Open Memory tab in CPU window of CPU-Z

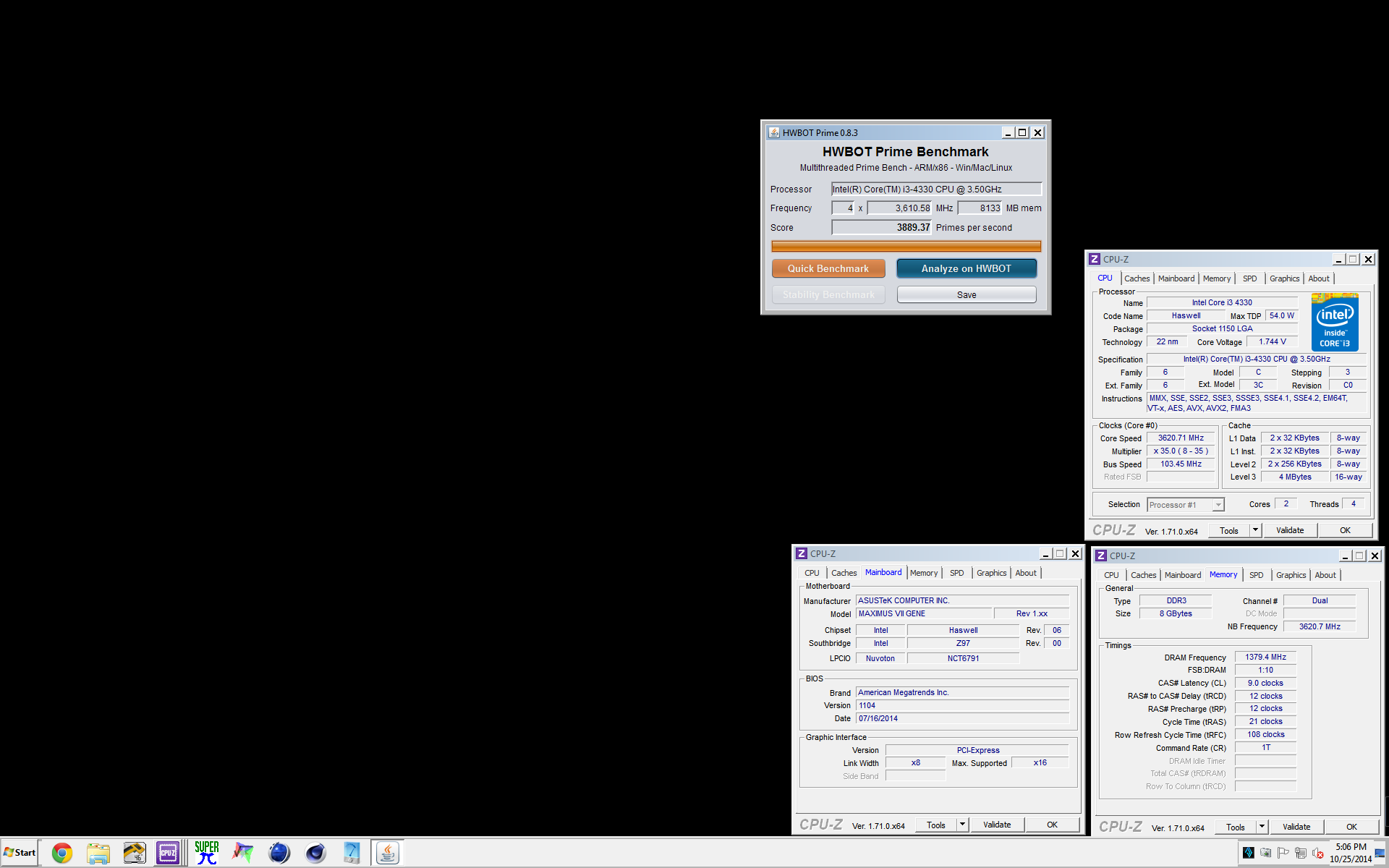pyautogui.click(x=1217, y=278)
